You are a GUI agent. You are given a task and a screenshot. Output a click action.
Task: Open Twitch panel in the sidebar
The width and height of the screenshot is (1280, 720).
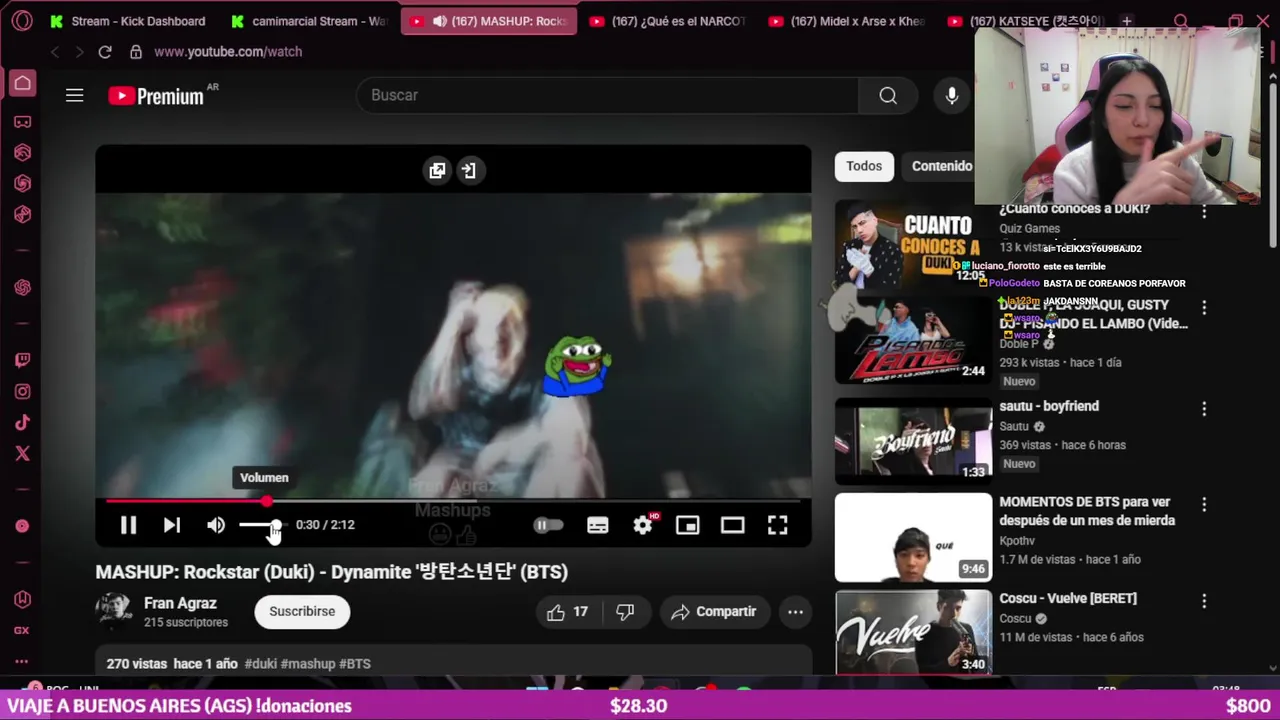click(22, 360)
